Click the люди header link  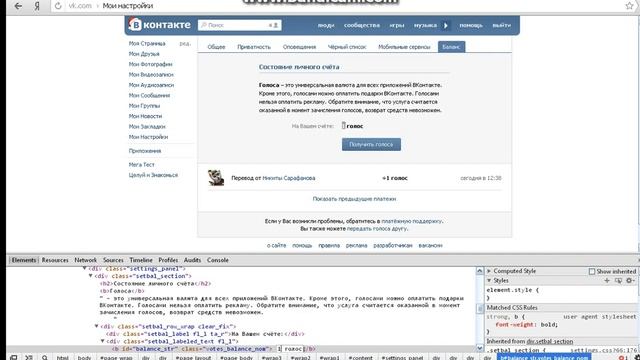[326, 25]
